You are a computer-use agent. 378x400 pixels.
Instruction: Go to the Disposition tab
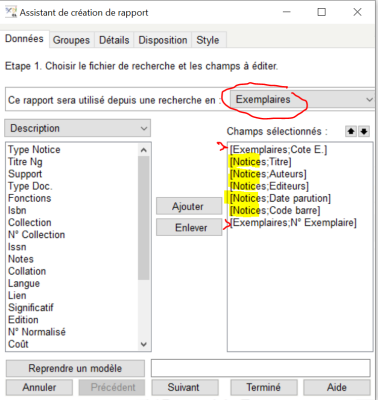pyautogui.click(x=163, y=40)
